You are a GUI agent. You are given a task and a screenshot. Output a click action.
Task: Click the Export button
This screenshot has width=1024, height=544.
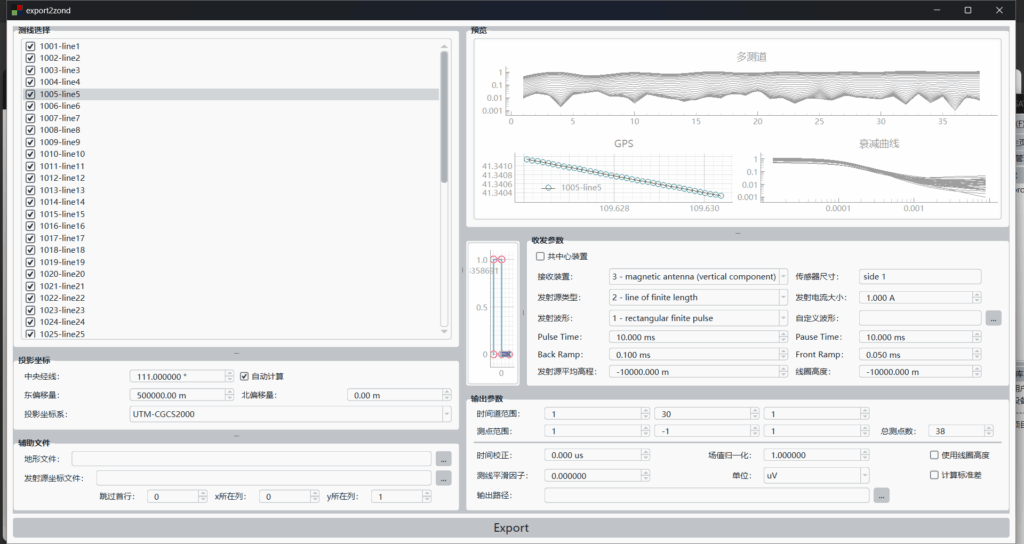coord(511,527)
